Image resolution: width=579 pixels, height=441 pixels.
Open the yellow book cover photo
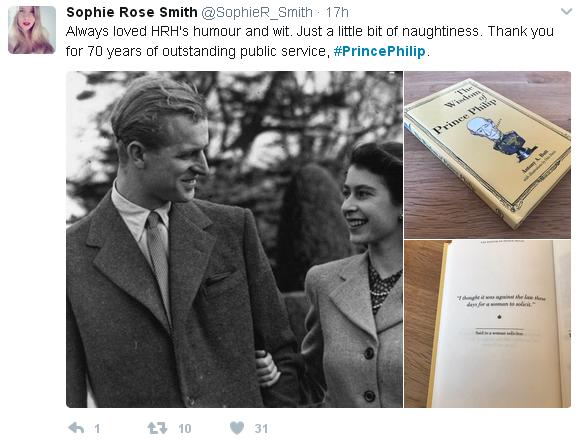[487, 155]
